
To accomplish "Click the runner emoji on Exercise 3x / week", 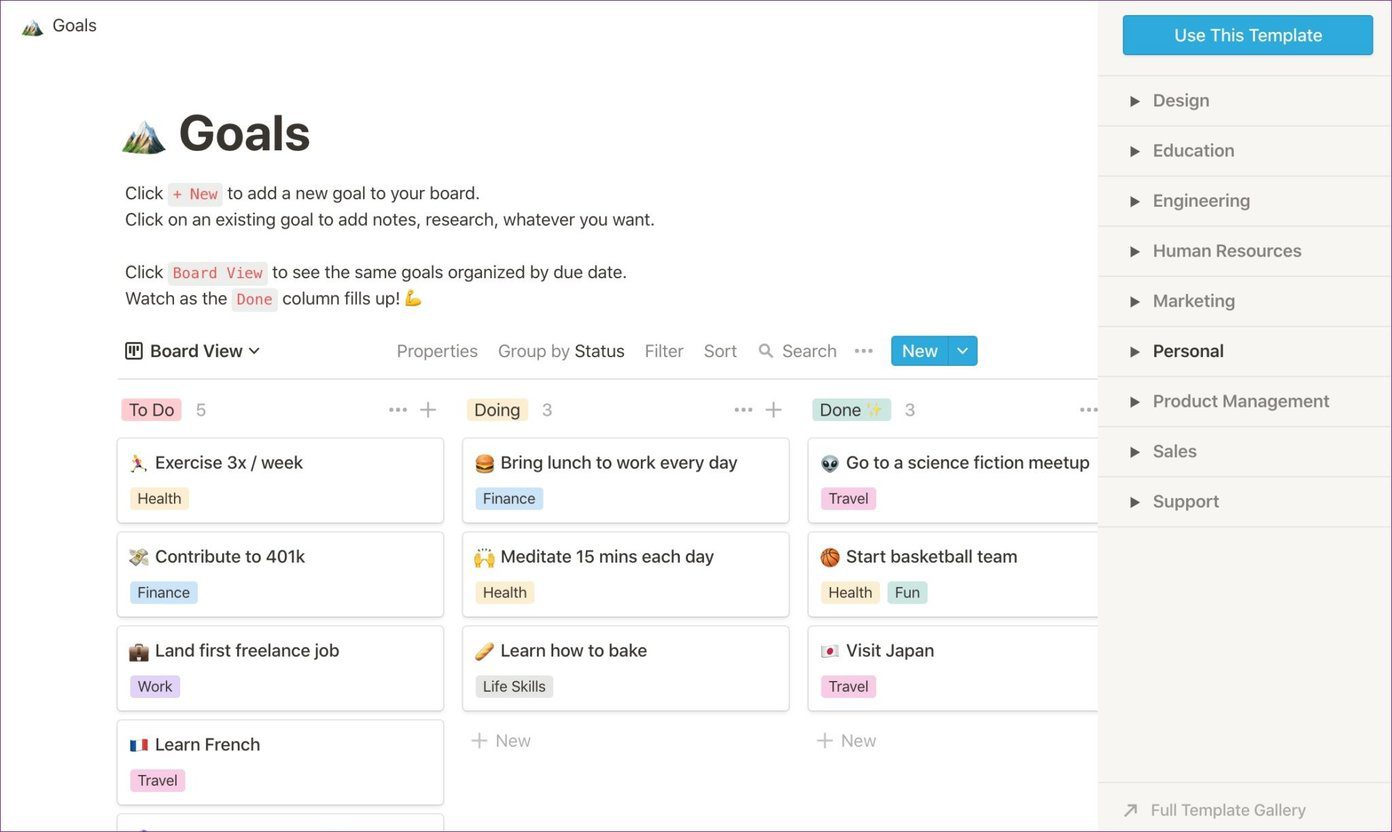I will 139,463.
